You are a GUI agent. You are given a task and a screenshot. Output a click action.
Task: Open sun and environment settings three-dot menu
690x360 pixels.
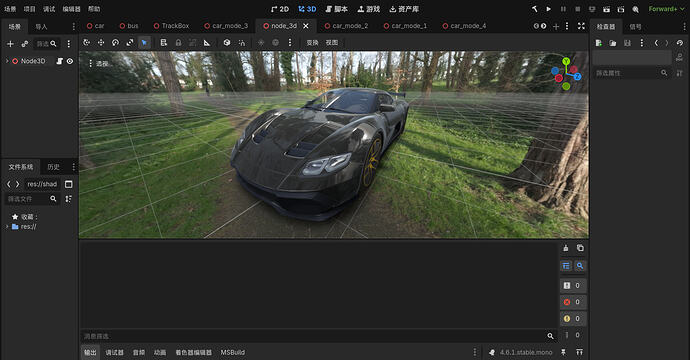coord(290,43)
